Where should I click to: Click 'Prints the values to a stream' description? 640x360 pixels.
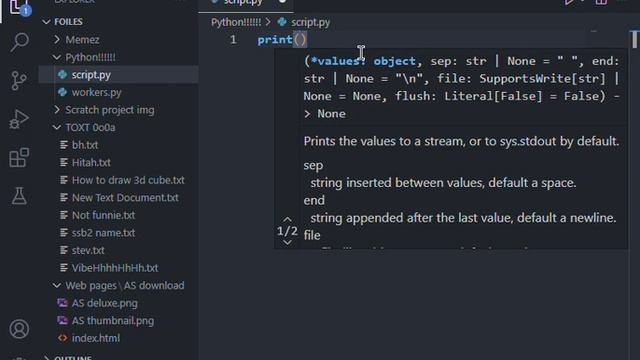coord(461,141)
